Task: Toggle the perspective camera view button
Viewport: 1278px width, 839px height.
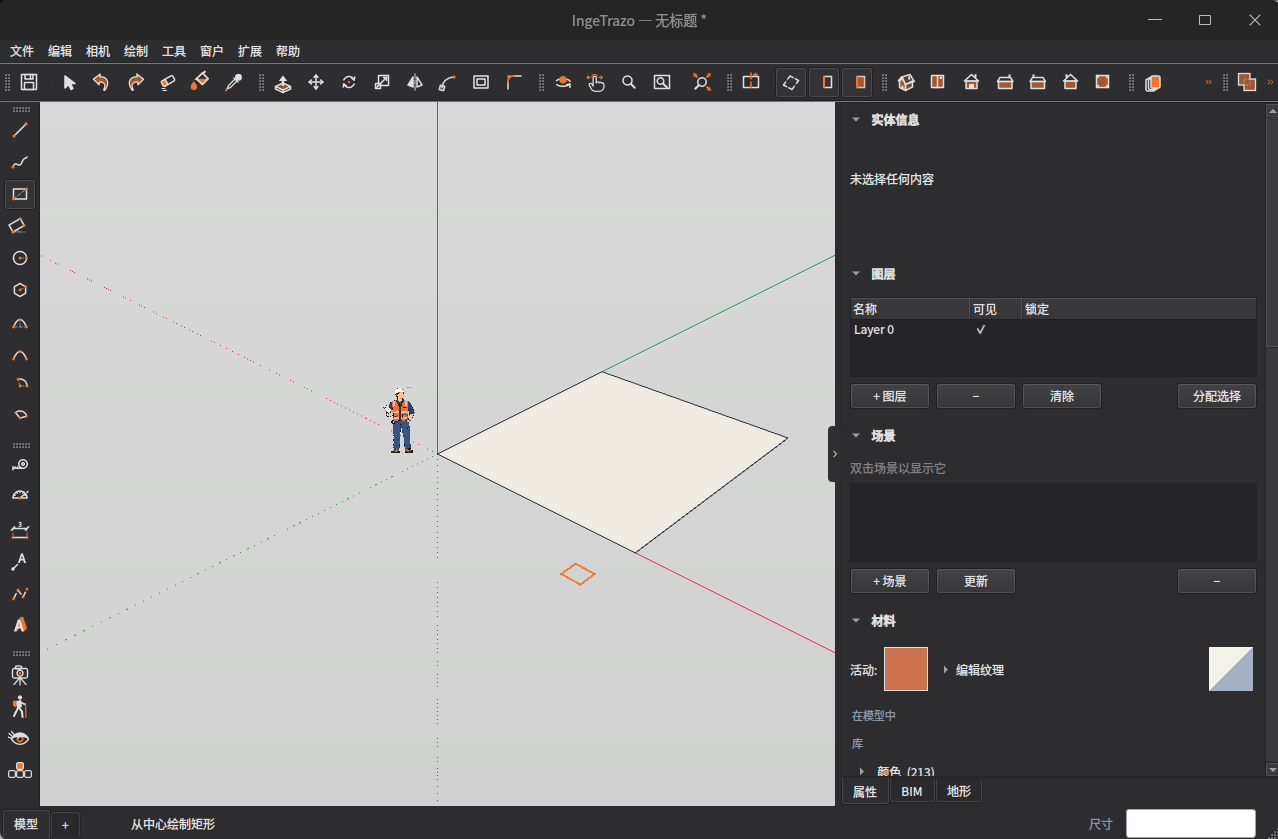Action: point(790,82)
